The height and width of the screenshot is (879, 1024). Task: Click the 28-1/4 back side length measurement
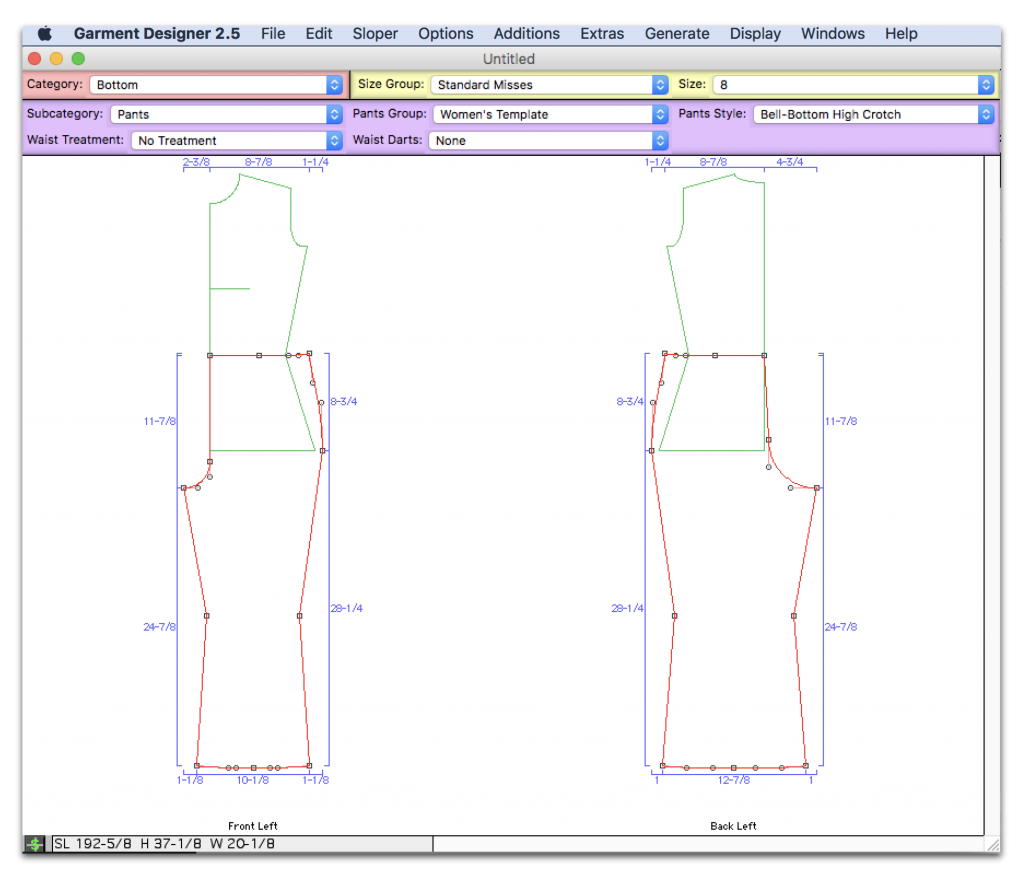pyautogui.click(x=627, y=608)
